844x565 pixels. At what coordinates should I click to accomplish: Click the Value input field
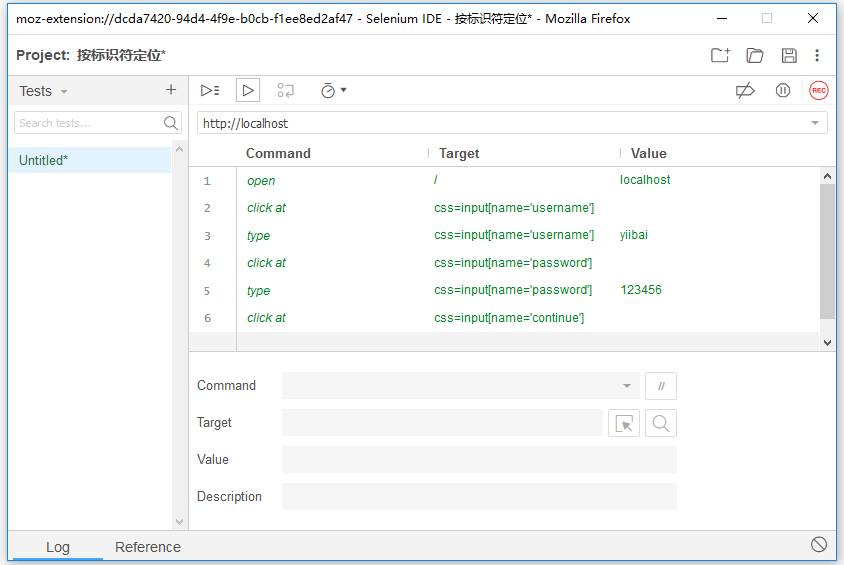[479, 460]
